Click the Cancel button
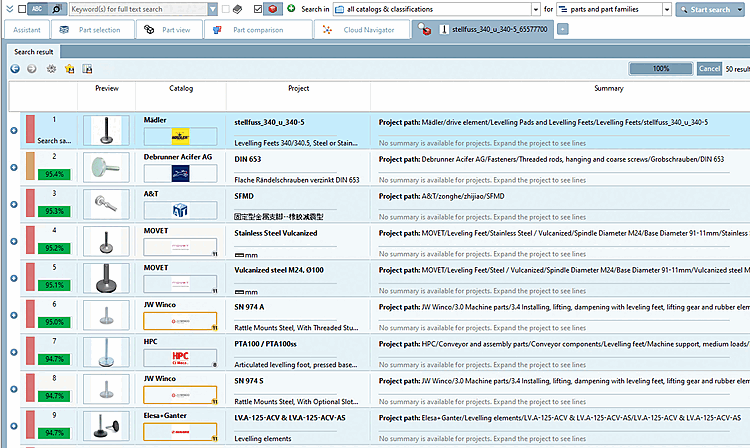This screenshot has width=750, height=448. 709,69
